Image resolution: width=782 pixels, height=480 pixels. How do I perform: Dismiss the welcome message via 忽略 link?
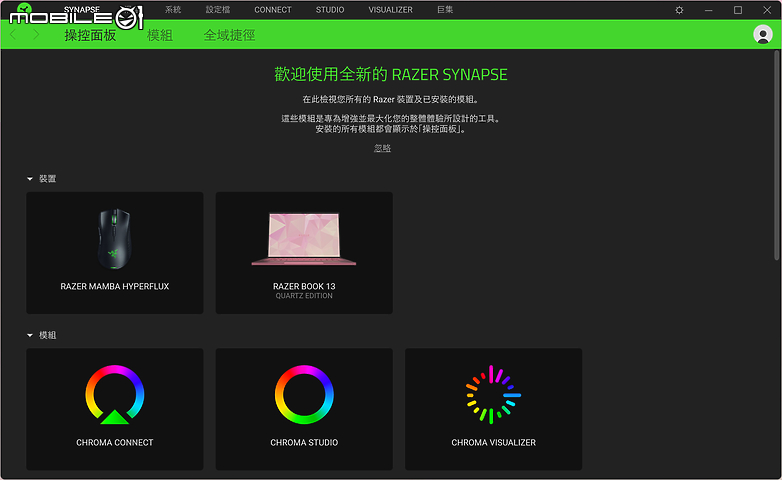tap(383, 148)
